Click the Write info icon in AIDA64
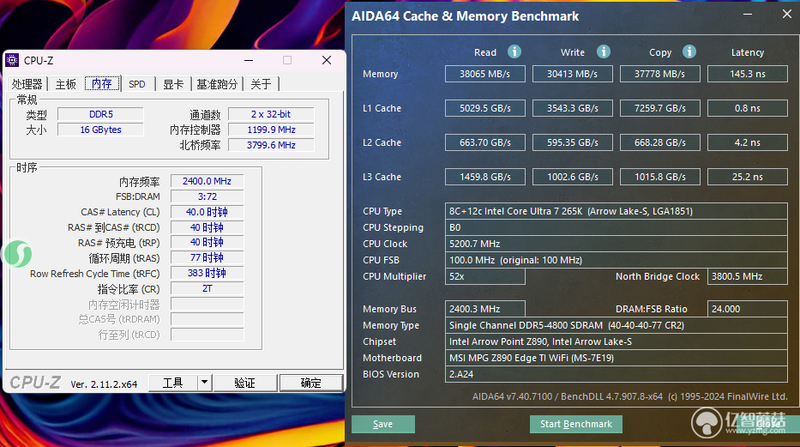The height and width of the screenshot is (447, 800). tap(604, 52)
